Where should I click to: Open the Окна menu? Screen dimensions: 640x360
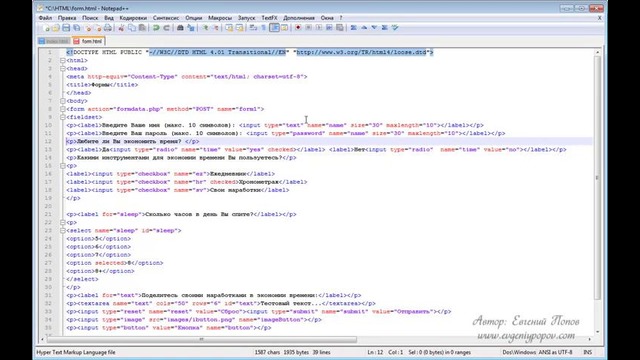(327, 18)
